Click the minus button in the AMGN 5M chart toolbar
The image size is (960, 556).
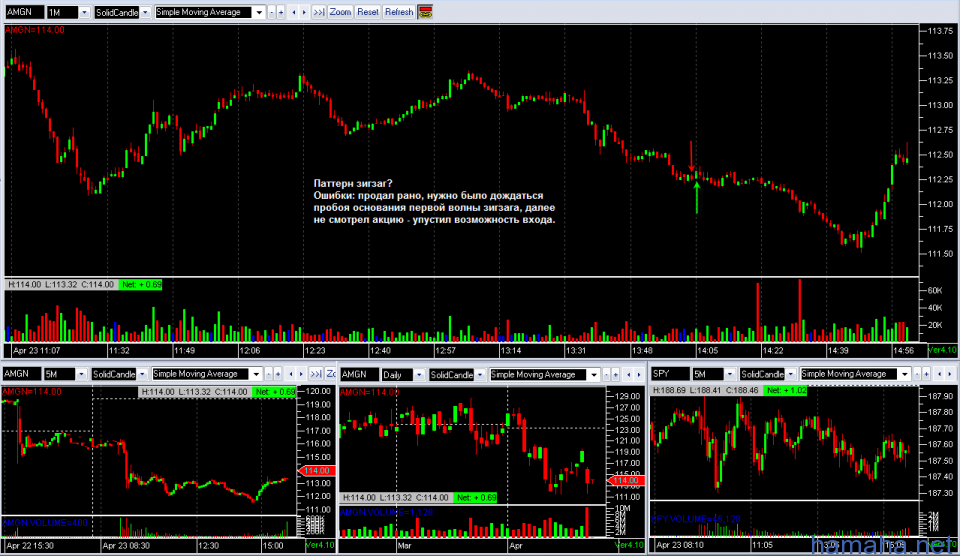[268, 374]
